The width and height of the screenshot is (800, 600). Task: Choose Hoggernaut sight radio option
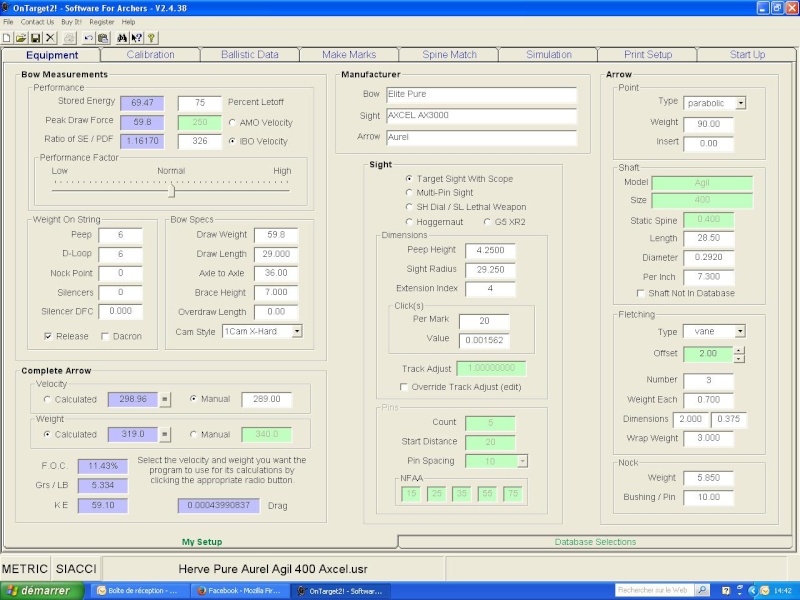[x=409, y=222]
